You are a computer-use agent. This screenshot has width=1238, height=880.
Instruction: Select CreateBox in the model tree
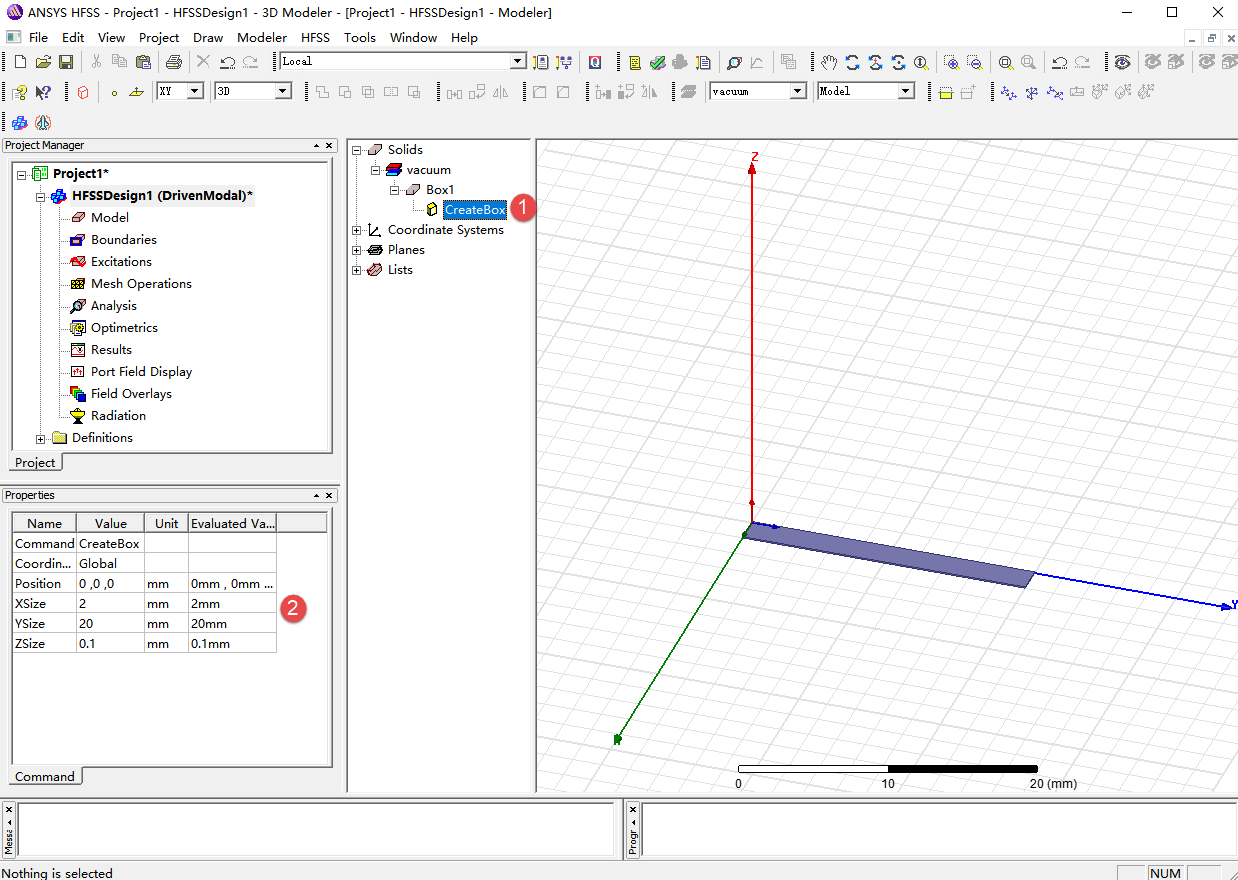click(475, 210)
